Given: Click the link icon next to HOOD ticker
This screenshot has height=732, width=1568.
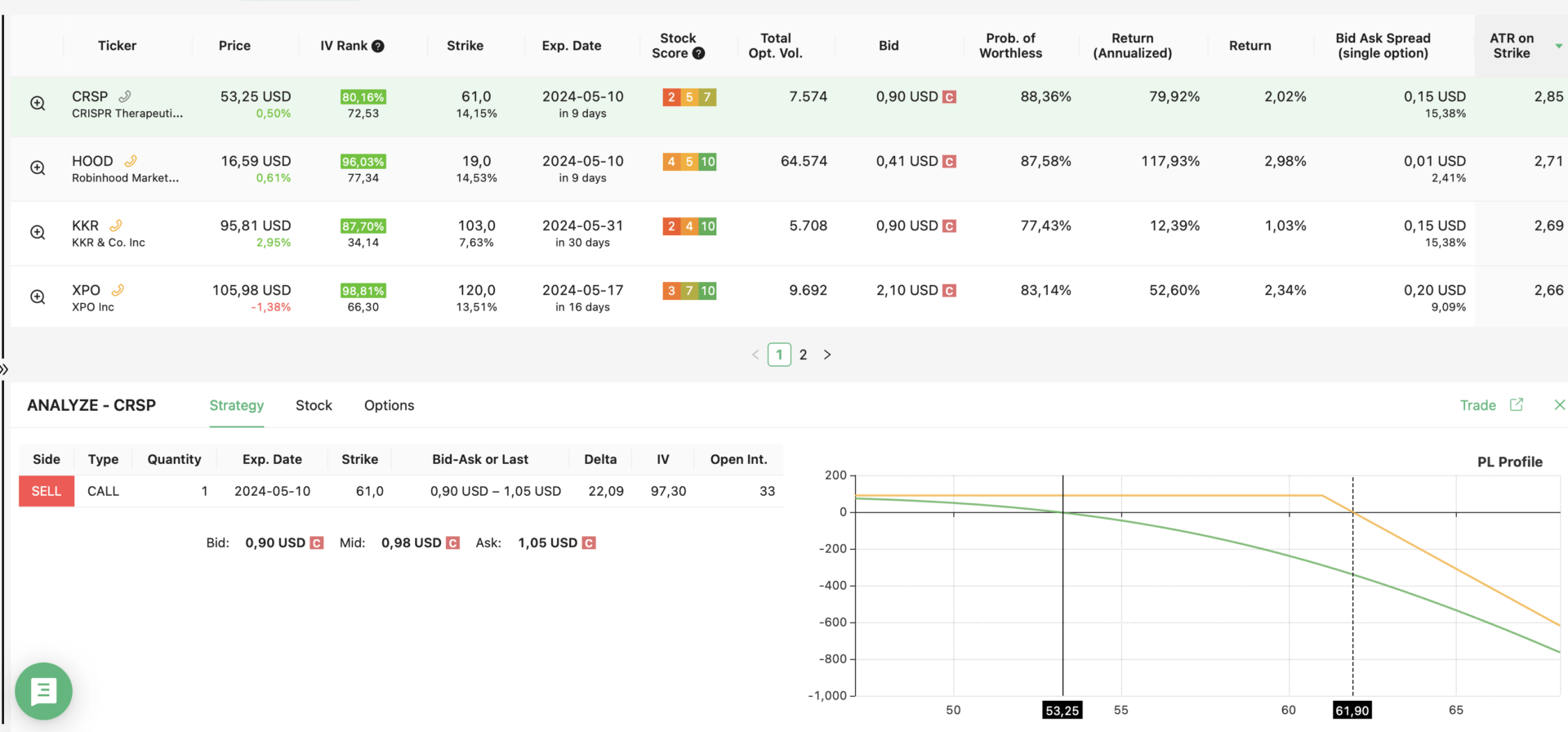Looking at the screenshot, I should [131, 161].
